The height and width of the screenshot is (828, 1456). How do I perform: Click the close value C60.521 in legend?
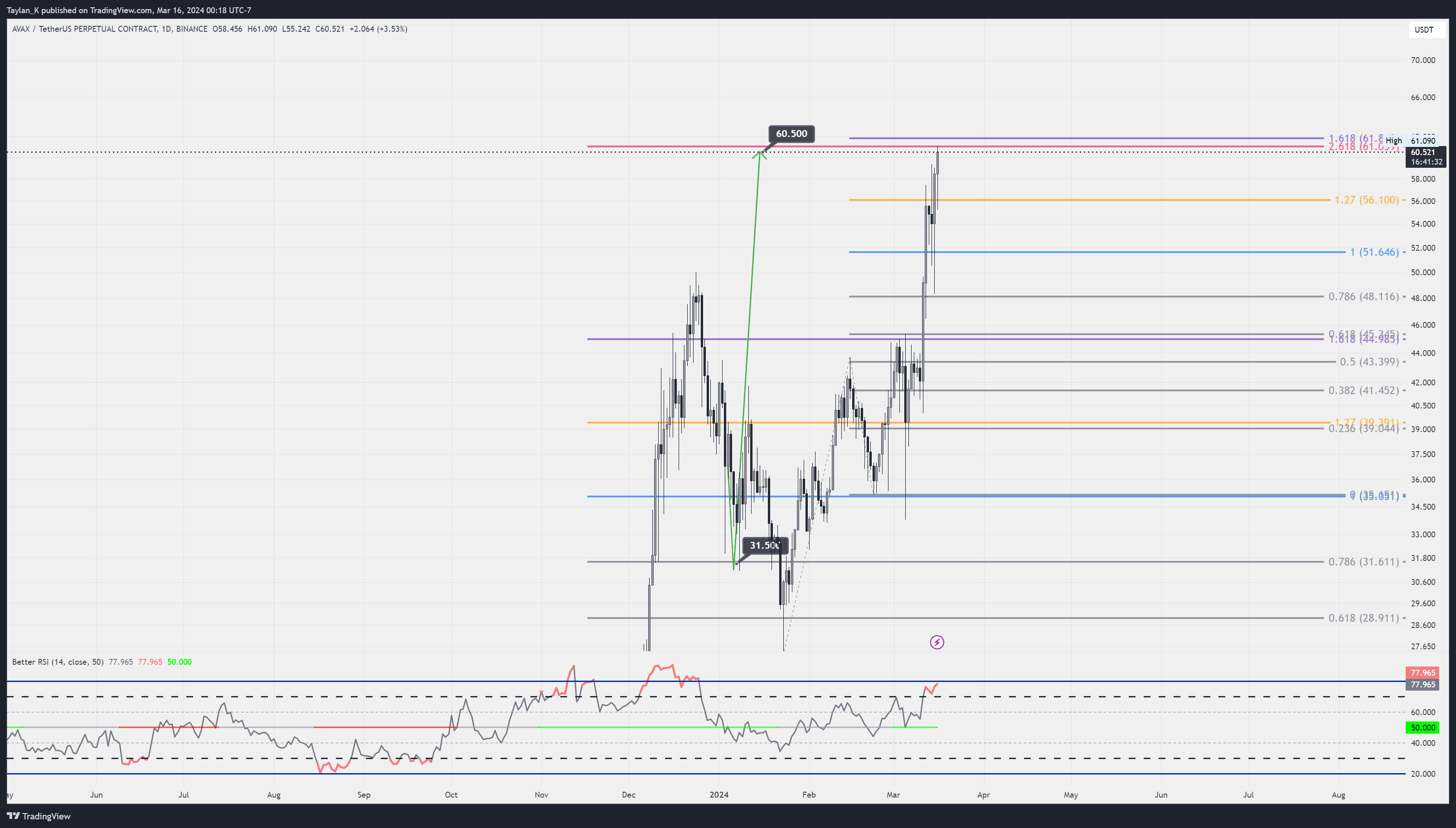point(330,29)
